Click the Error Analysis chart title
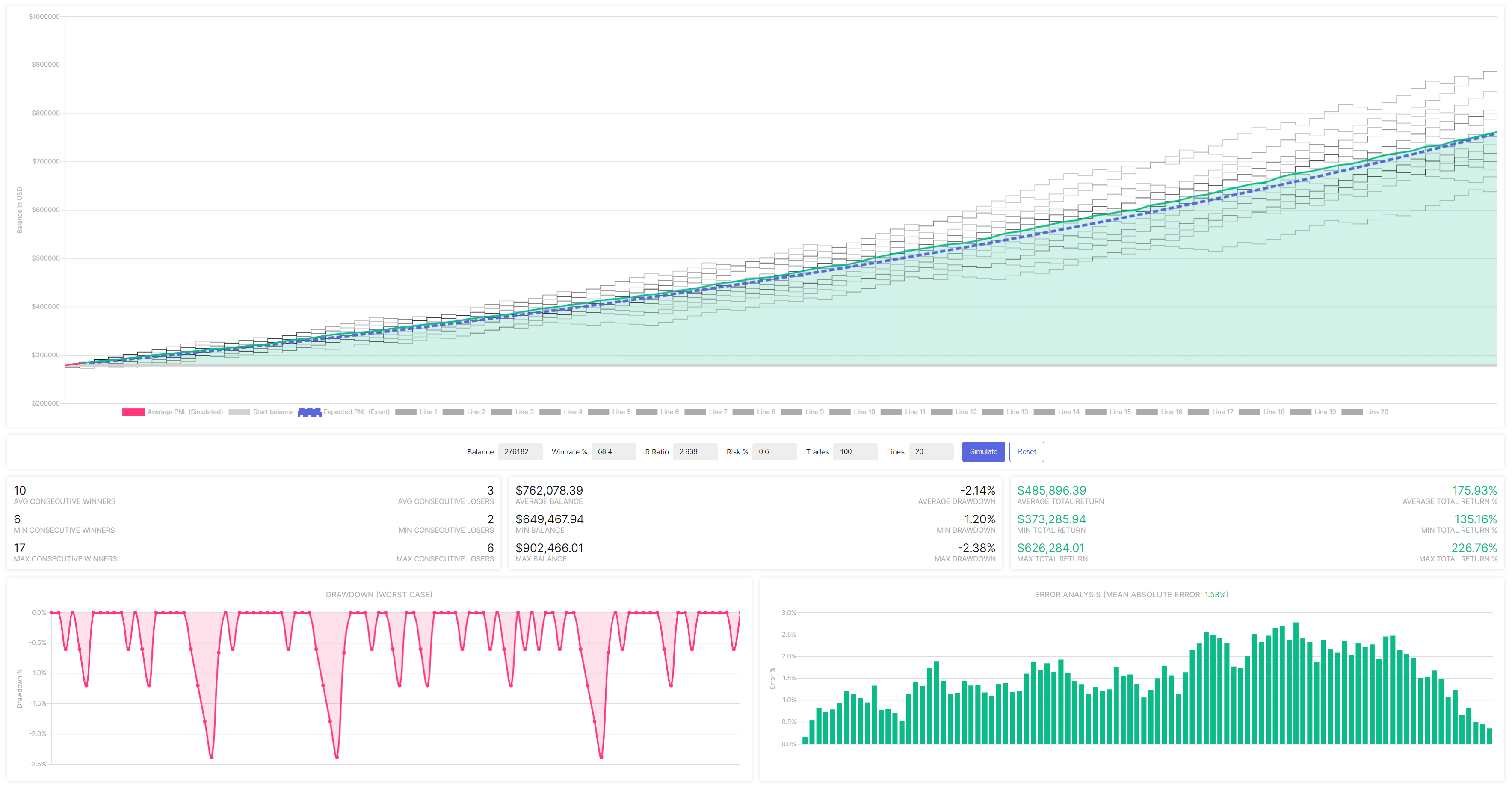Image resolution: width=1512 pixels, height=786 pixels. (1131, 595)
